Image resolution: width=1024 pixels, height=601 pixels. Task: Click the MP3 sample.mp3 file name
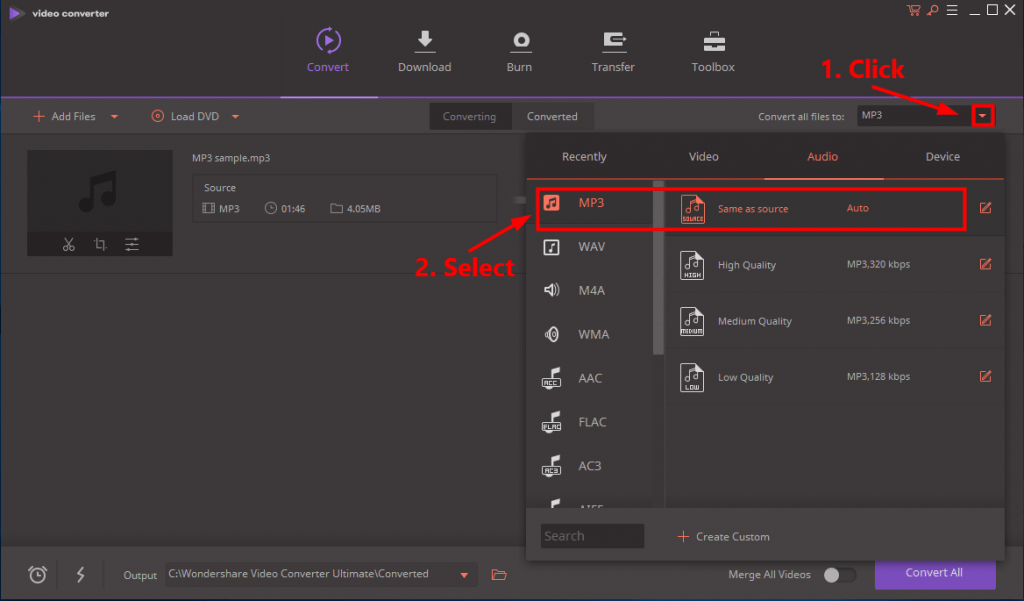pos(231,158)
